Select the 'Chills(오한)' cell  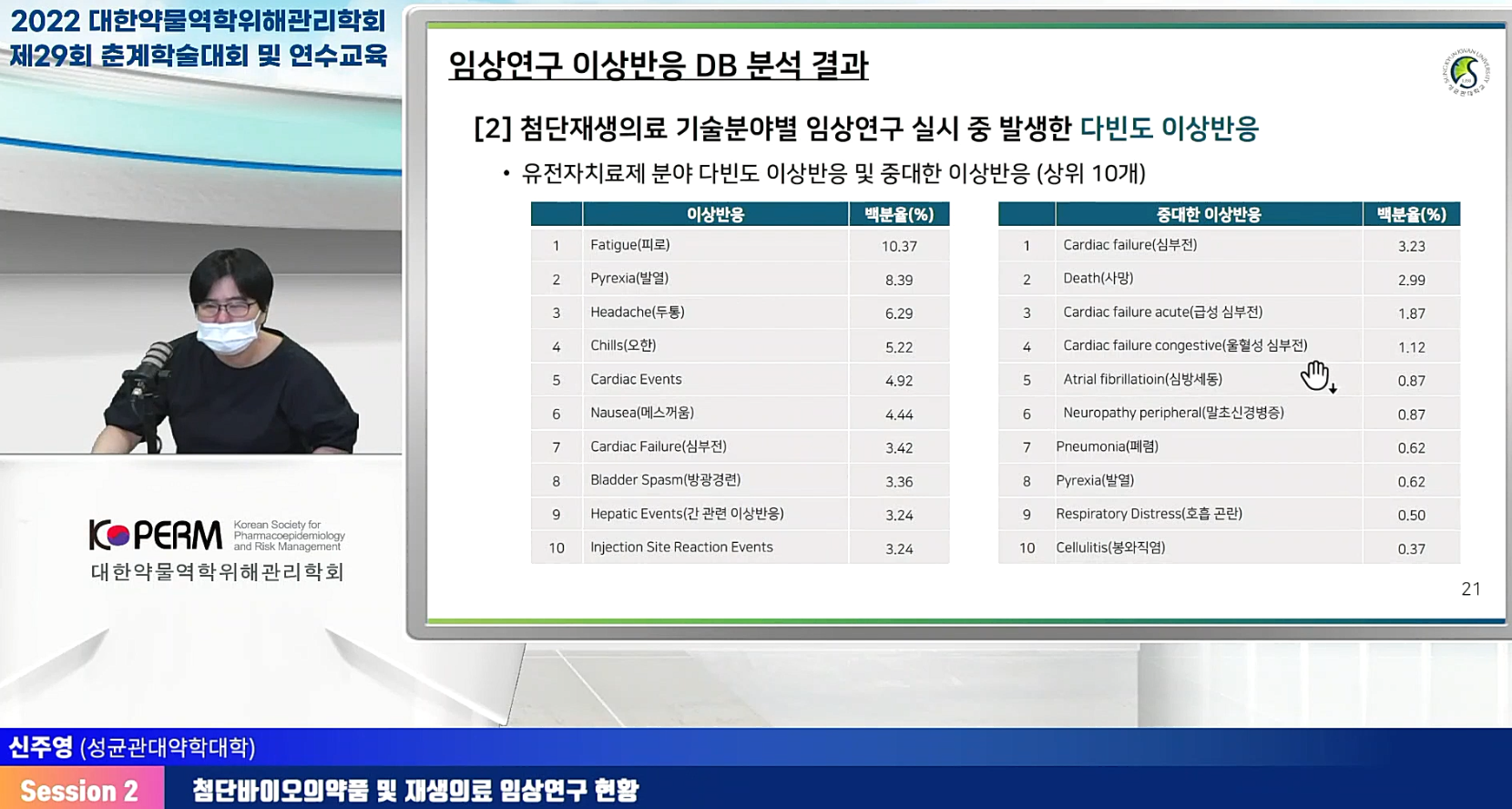[716, 346]
